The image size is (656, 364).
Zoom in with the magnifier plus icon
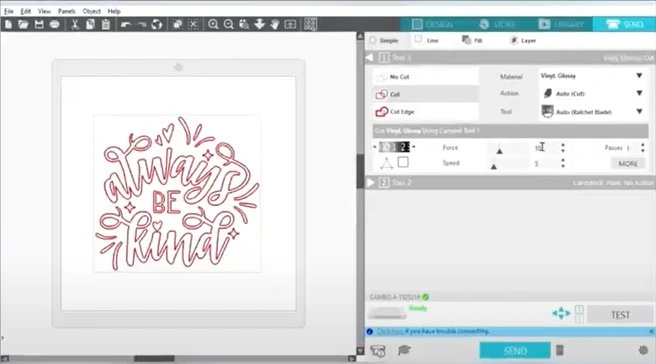point(213,24)
